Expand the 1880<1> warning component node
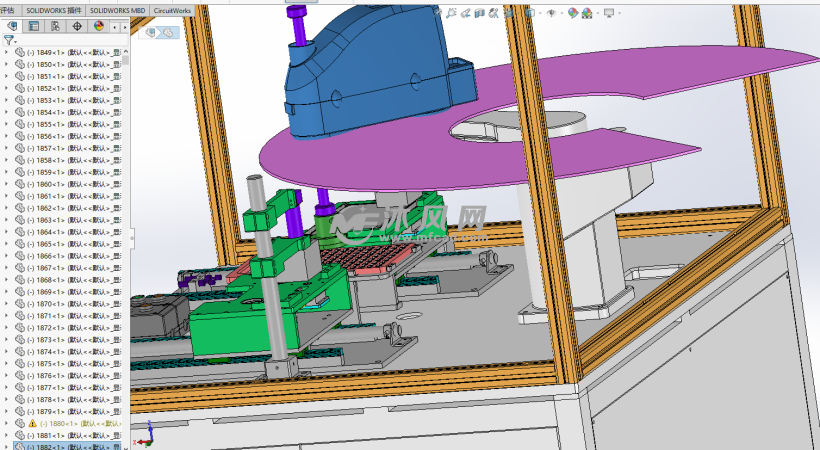820x450 pixels. coord(7,424)
